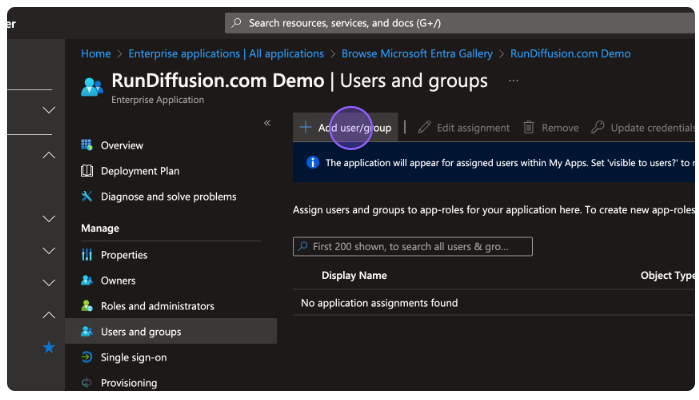The width and height of the screenshot is (699, 400).
Task: Click the Deployment Plan book icon
Action: (x=87, y=171)
